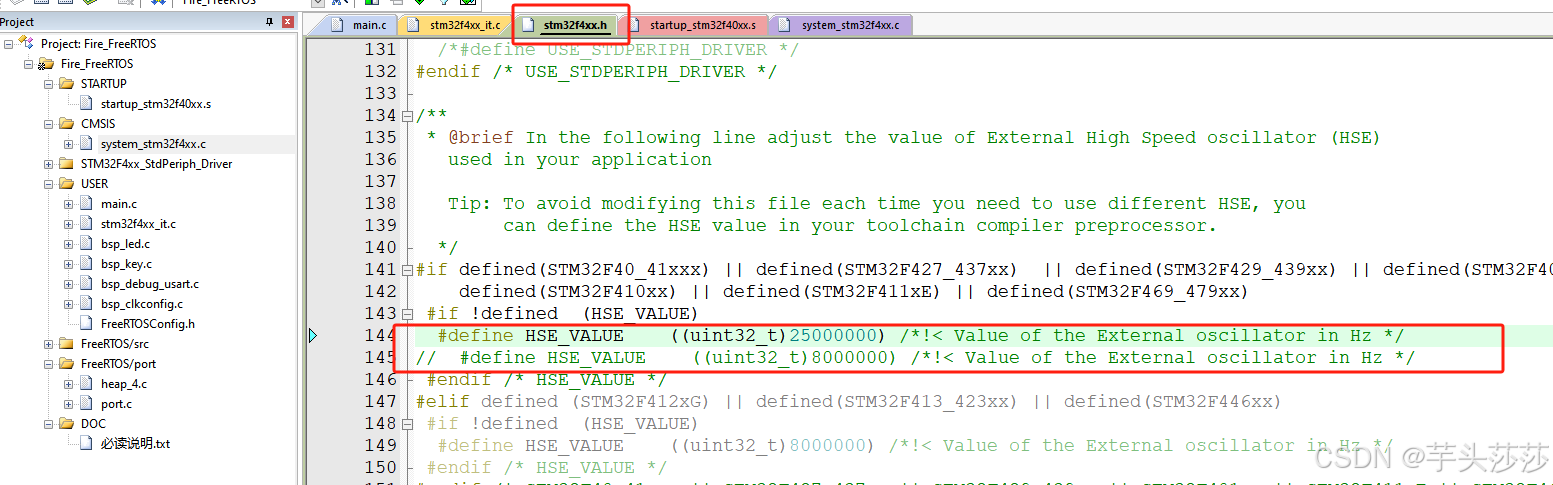
Task: Click the file icon beside bsp_led.c
Action: click(x=87, y=244)
